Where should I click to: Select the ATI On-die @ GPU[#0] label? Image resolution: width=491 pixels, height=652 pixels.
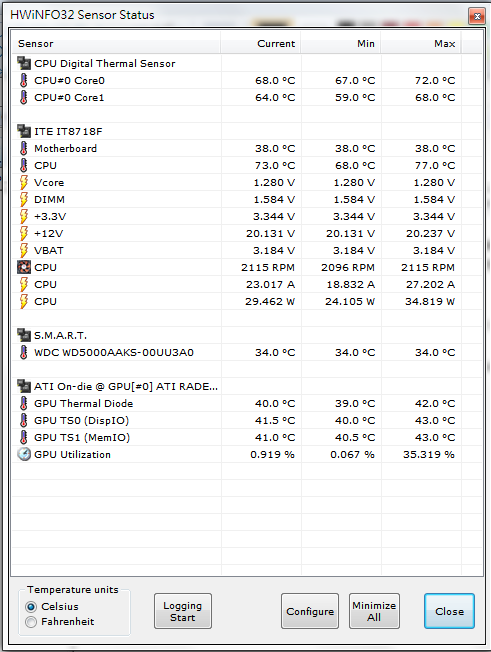point(126,387)
